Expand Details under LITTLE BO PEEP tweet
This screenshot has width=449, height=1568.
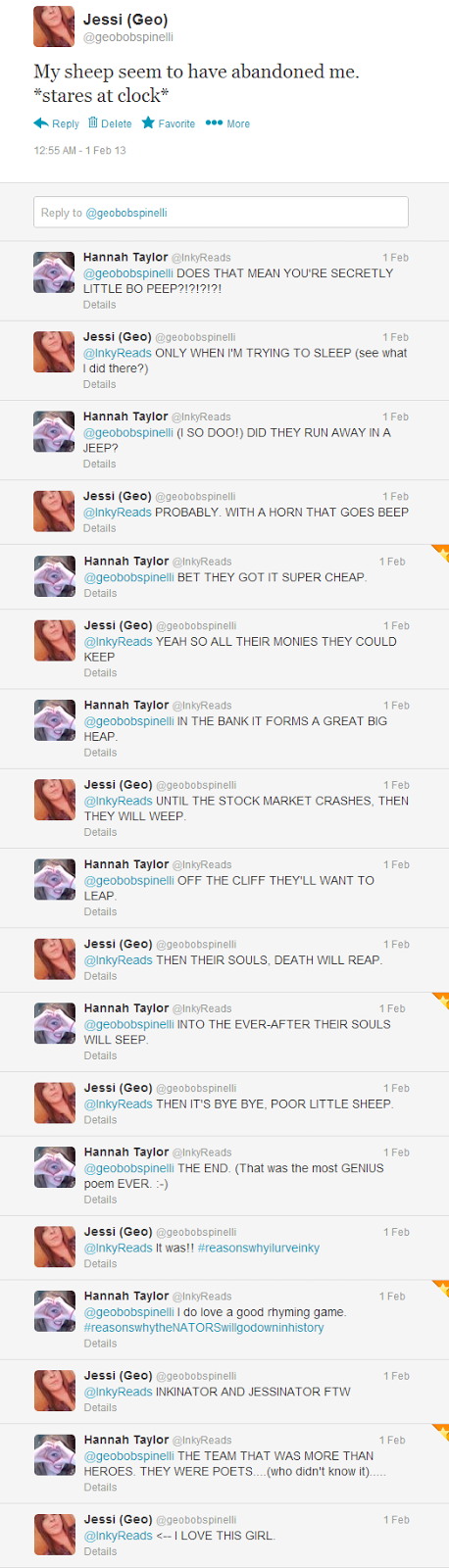[x=99, y=305]
